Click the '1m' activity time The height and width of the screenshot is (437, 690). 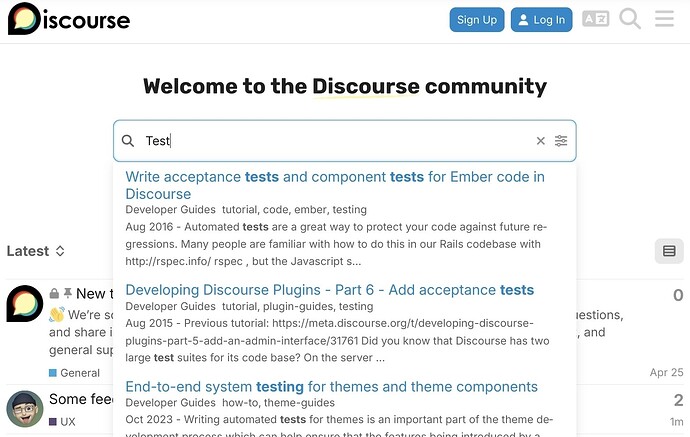676,422
